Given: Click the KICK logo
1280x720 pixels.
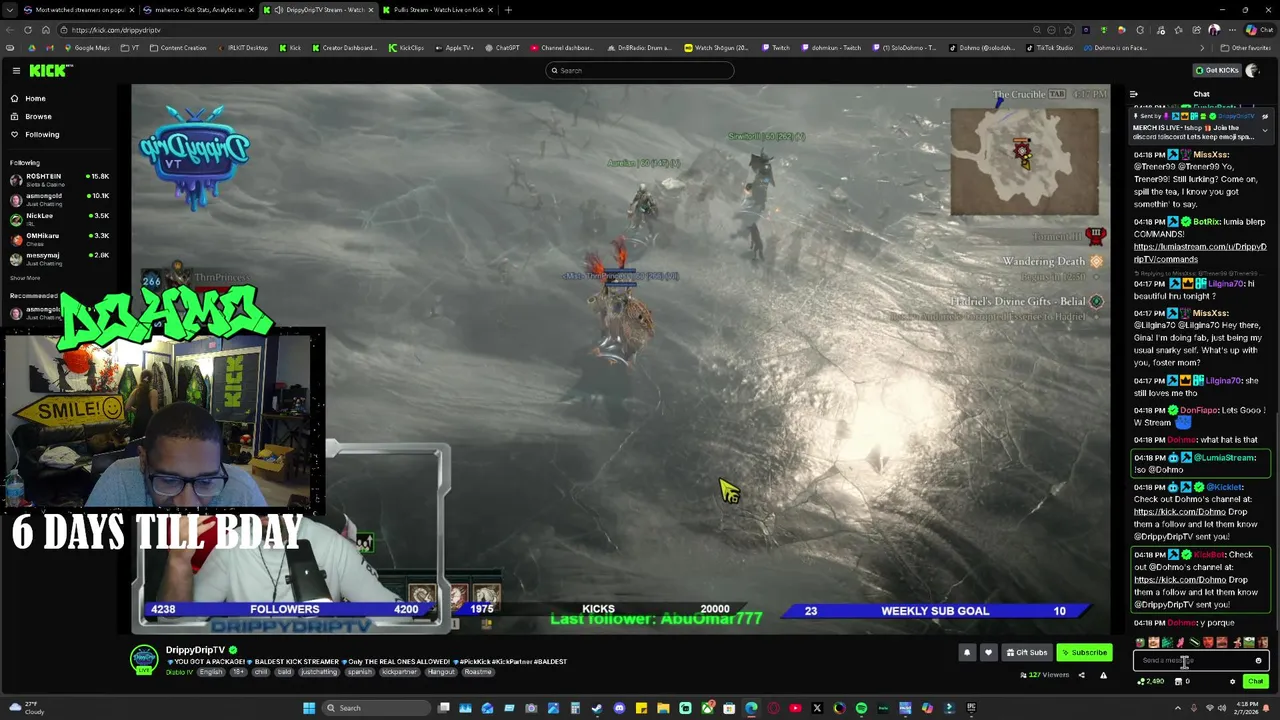Looking at the screenshot, I should coord(50,70).
